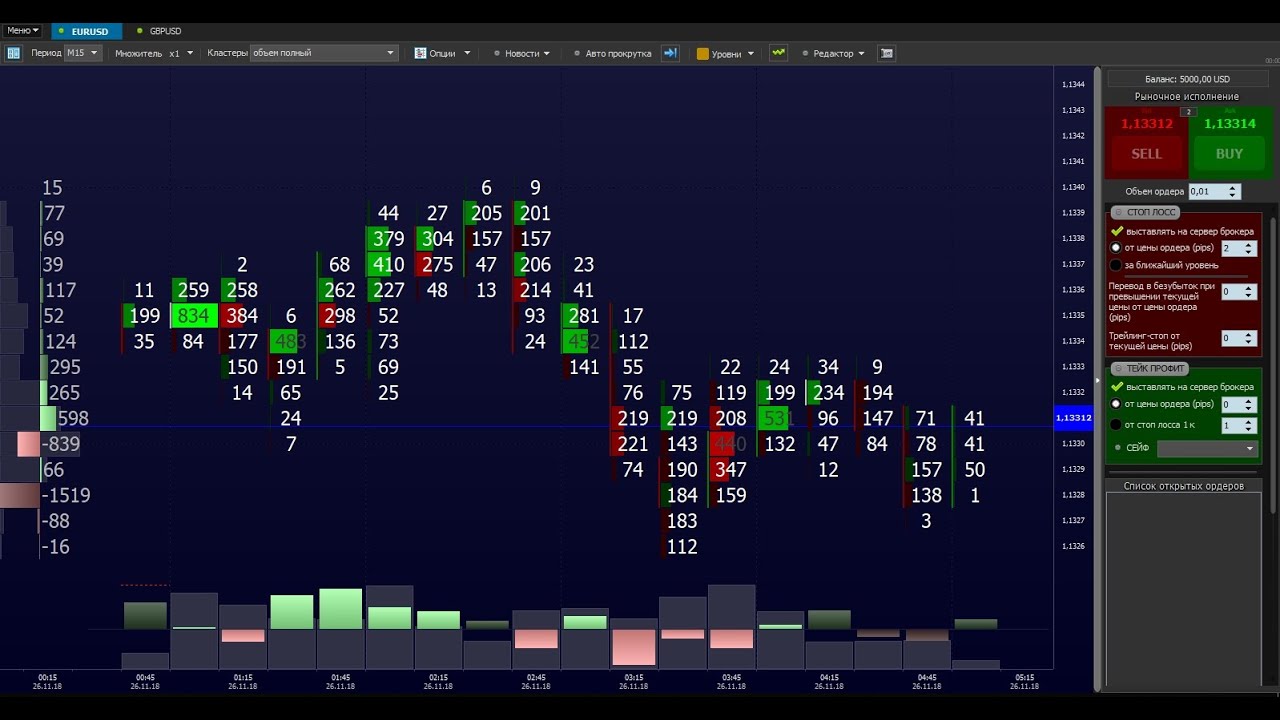Open the Редактор menu

833,53
